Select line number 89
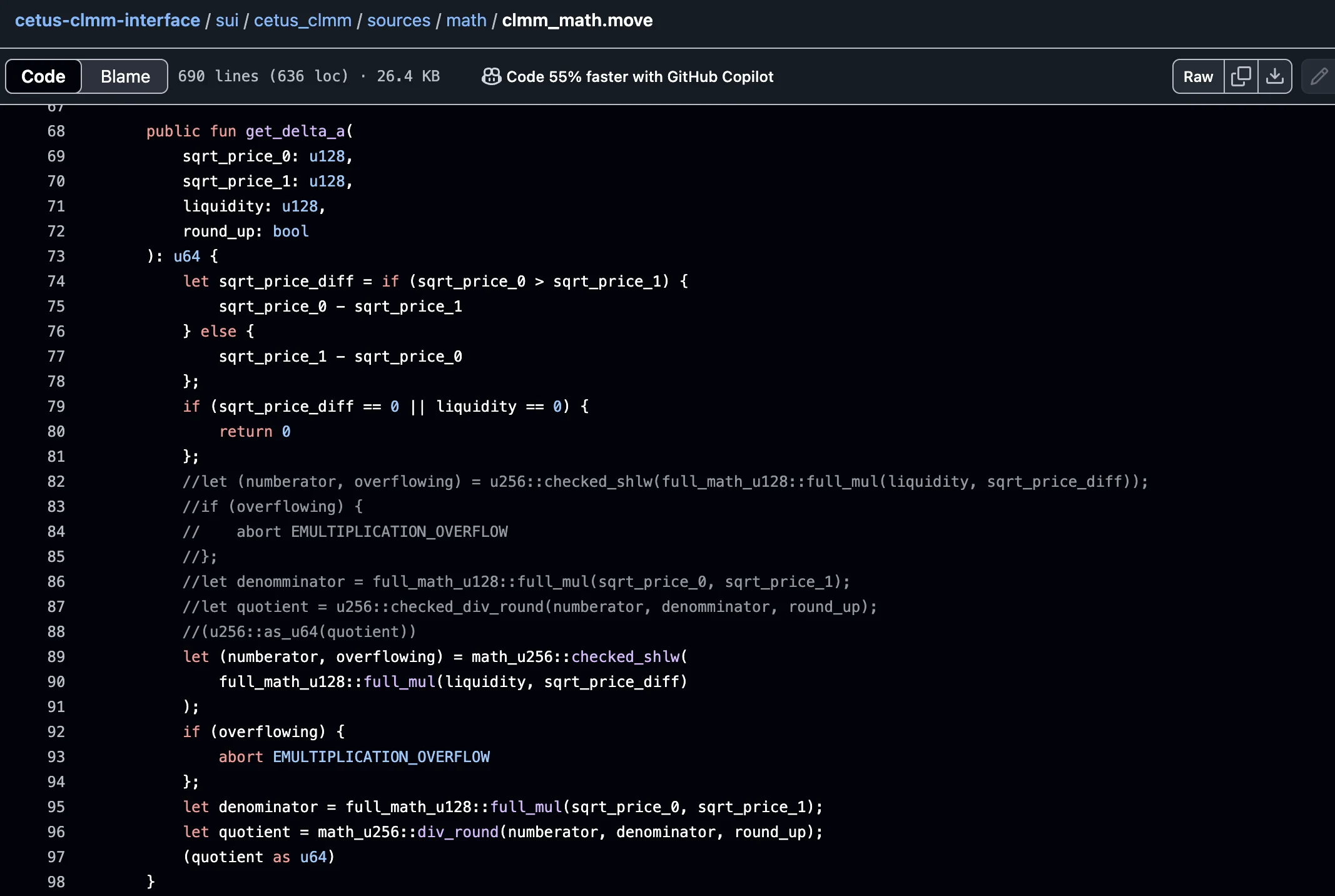Viewport: 1335px width, 896px height. [x=56, y=657]
